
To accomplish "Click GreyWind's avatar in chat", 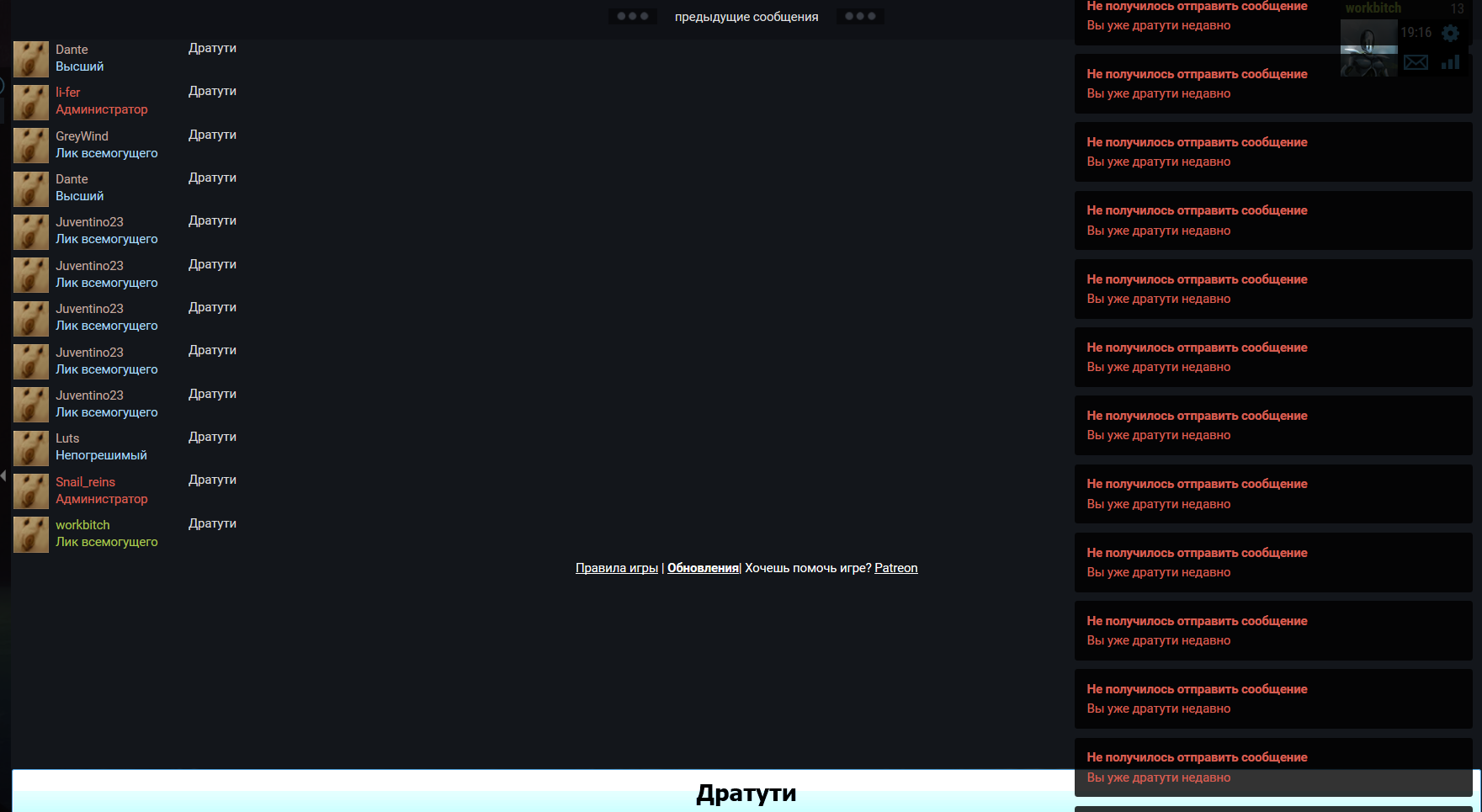I will tap(31, 146).
